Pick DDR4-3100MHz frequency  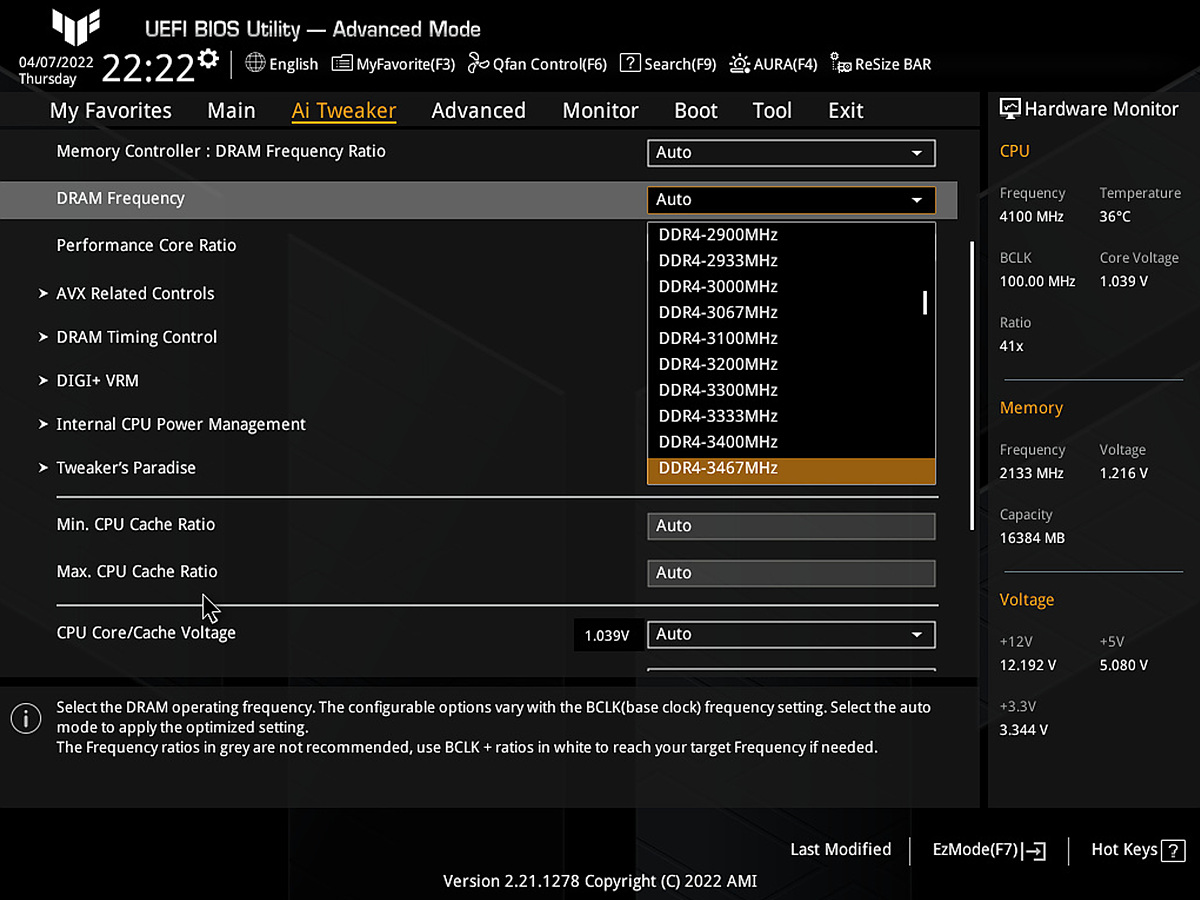coord(791,339)
